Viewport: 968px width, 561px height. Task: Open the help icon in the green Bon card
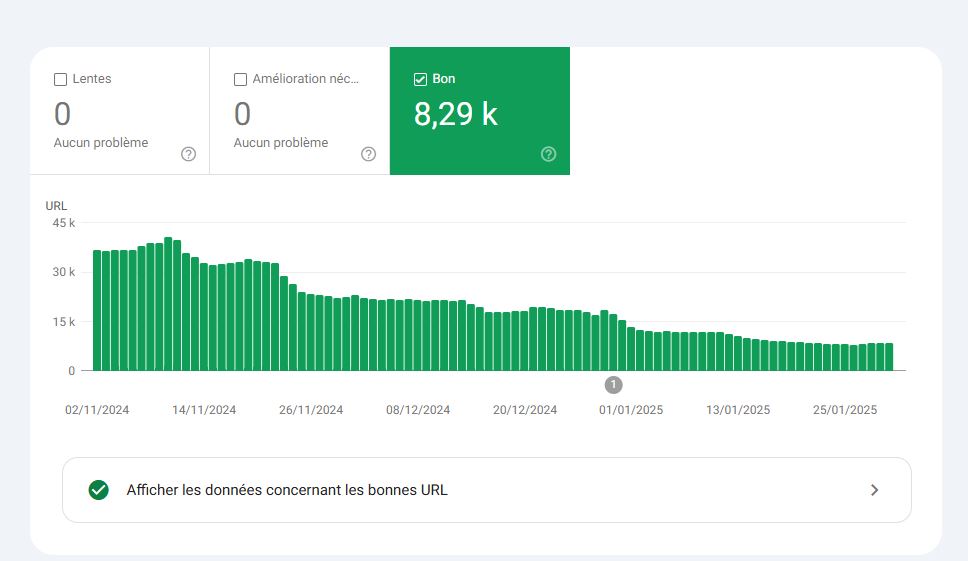(548, 154)
